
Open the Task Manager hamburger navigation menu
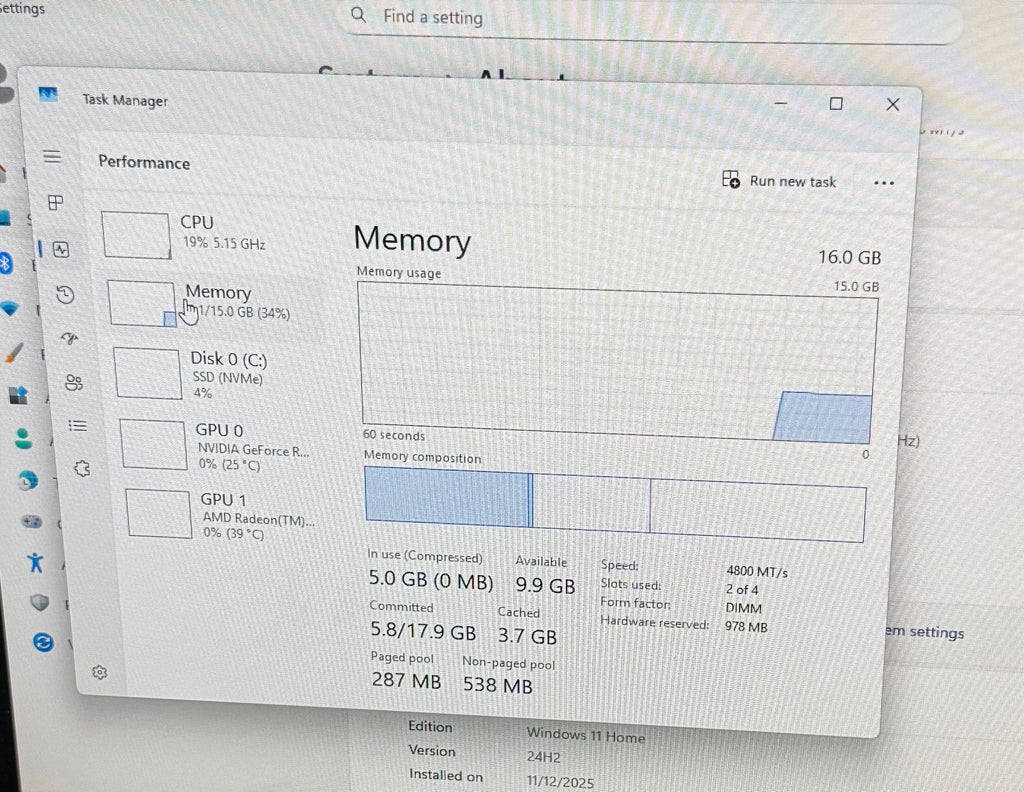(52, 157)
